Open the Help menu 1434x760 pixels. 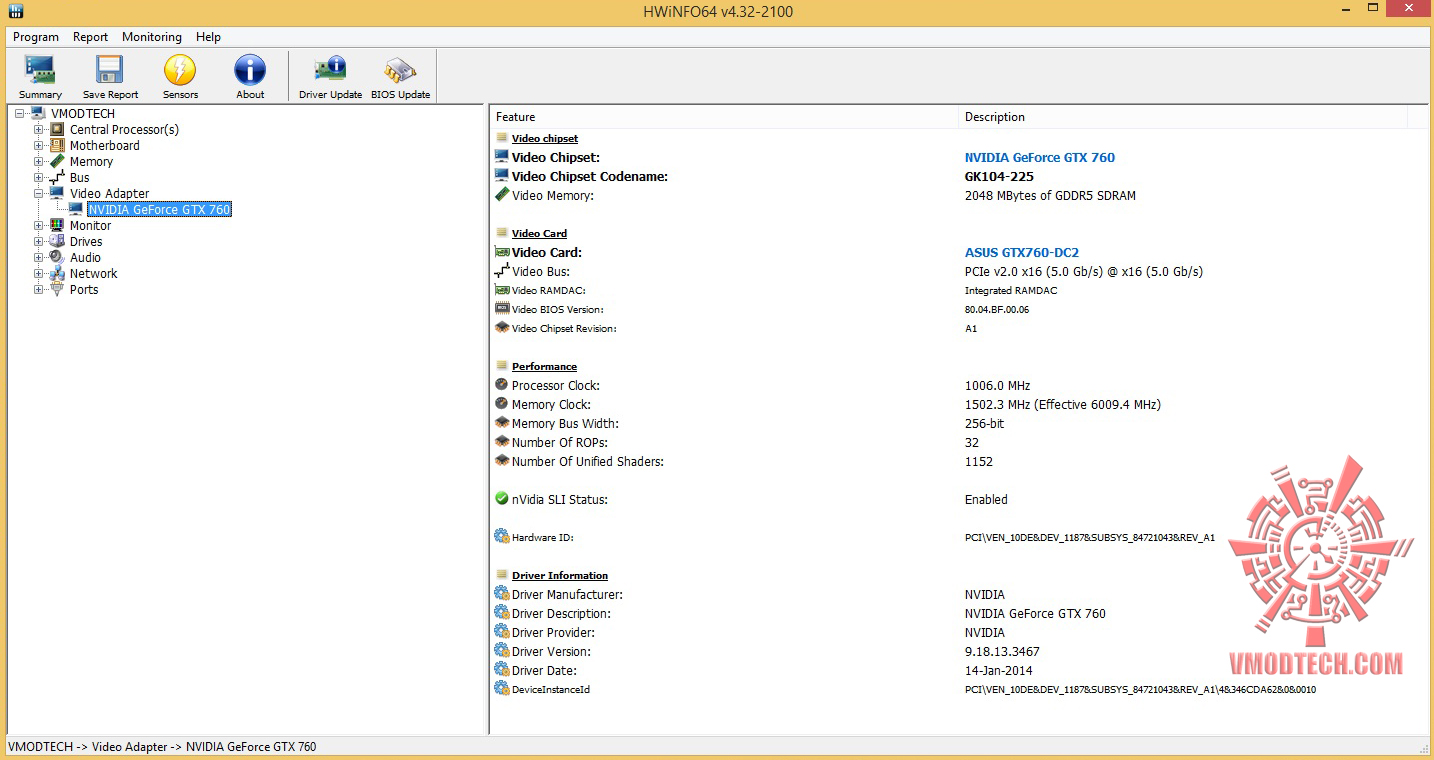[208, 37]
